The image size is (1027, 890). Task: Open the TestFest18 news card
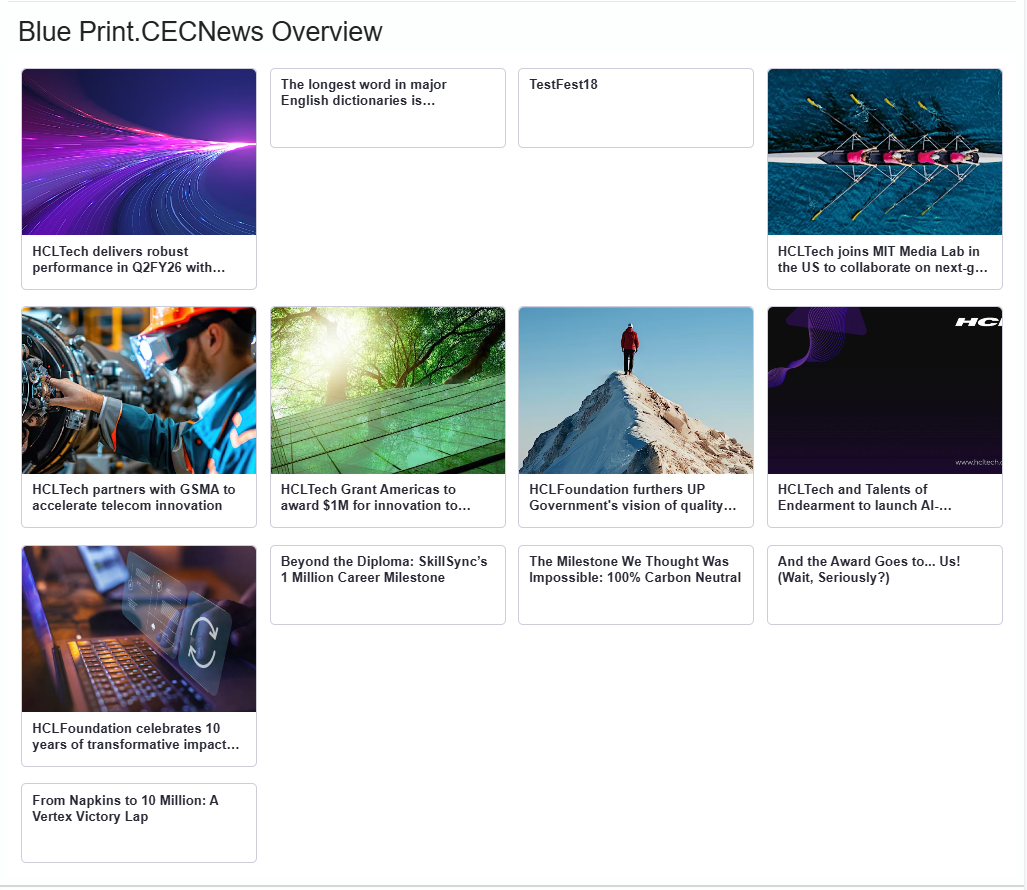[636, 108]
